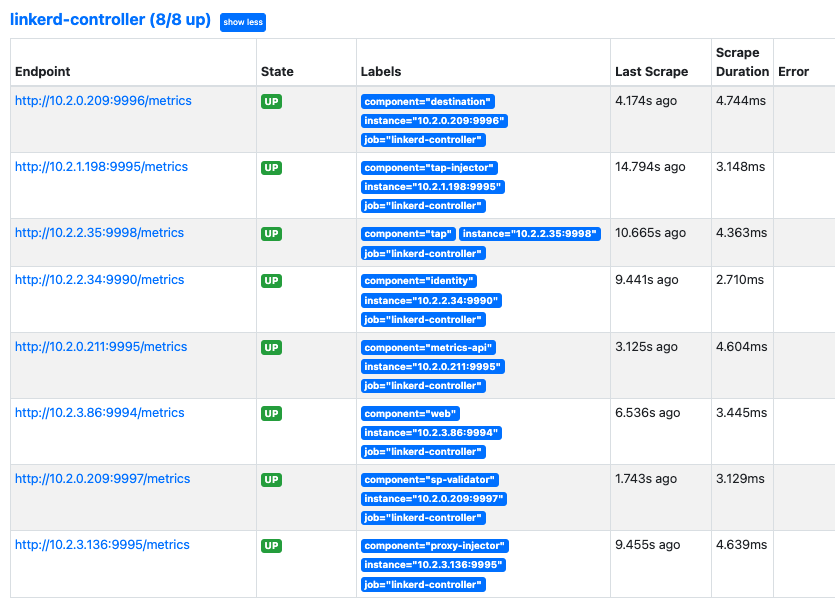Click the 10.665s ago last scrape value

(650, 233)
